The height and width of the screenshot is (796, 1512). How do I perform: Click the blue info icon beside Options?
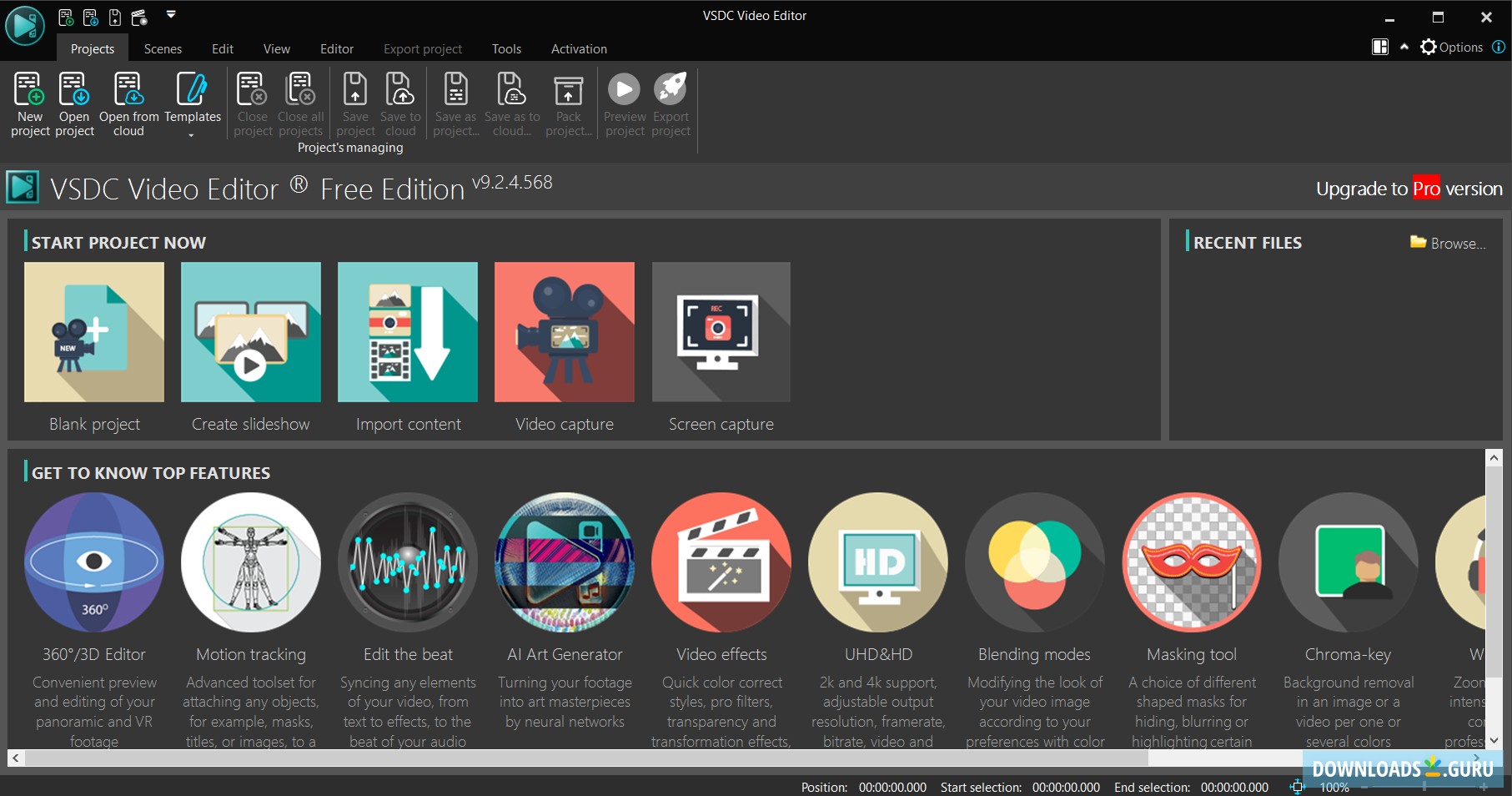click(x=1499, y=47)
